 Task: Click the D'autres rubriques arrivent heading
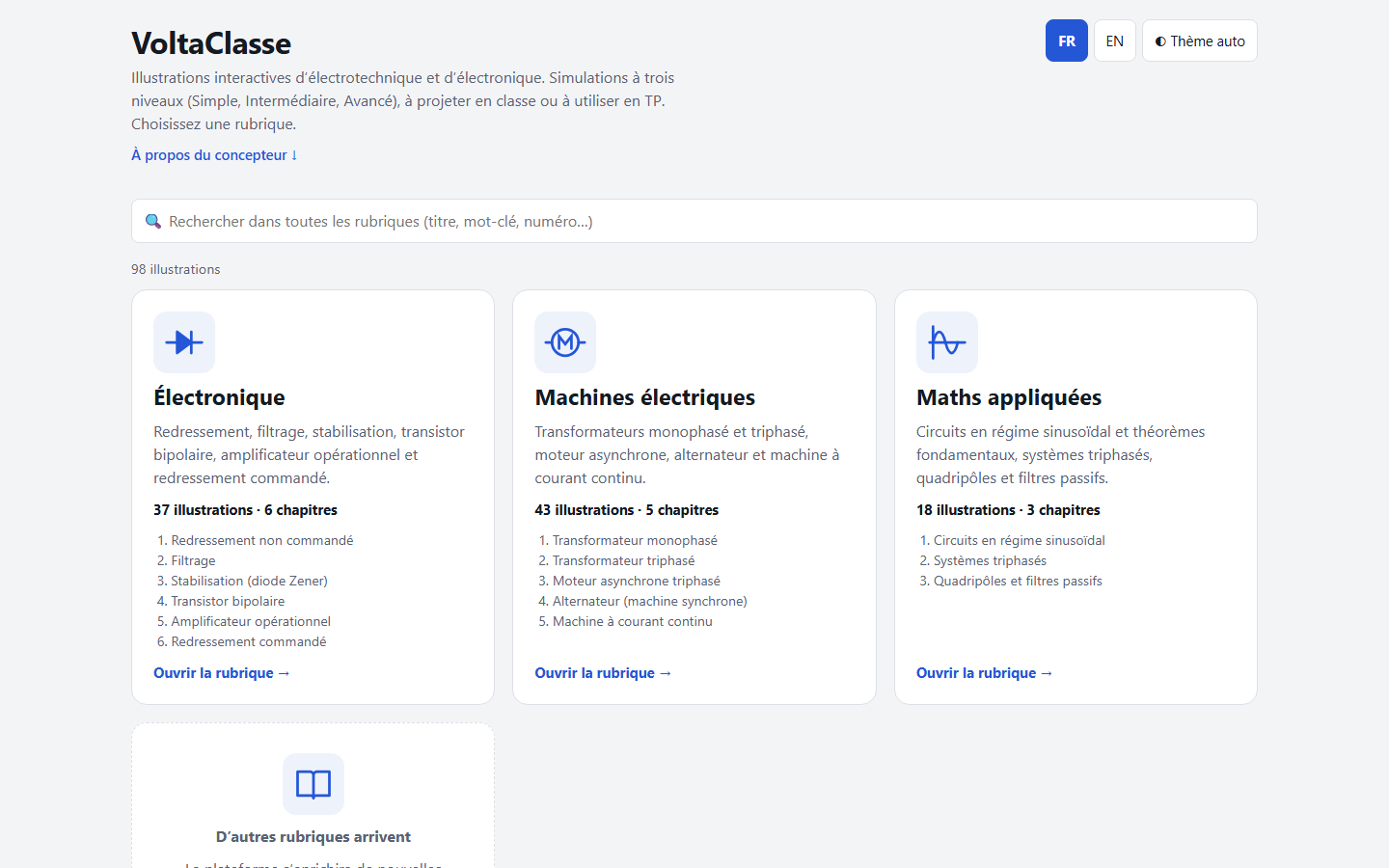coord(313,837)
